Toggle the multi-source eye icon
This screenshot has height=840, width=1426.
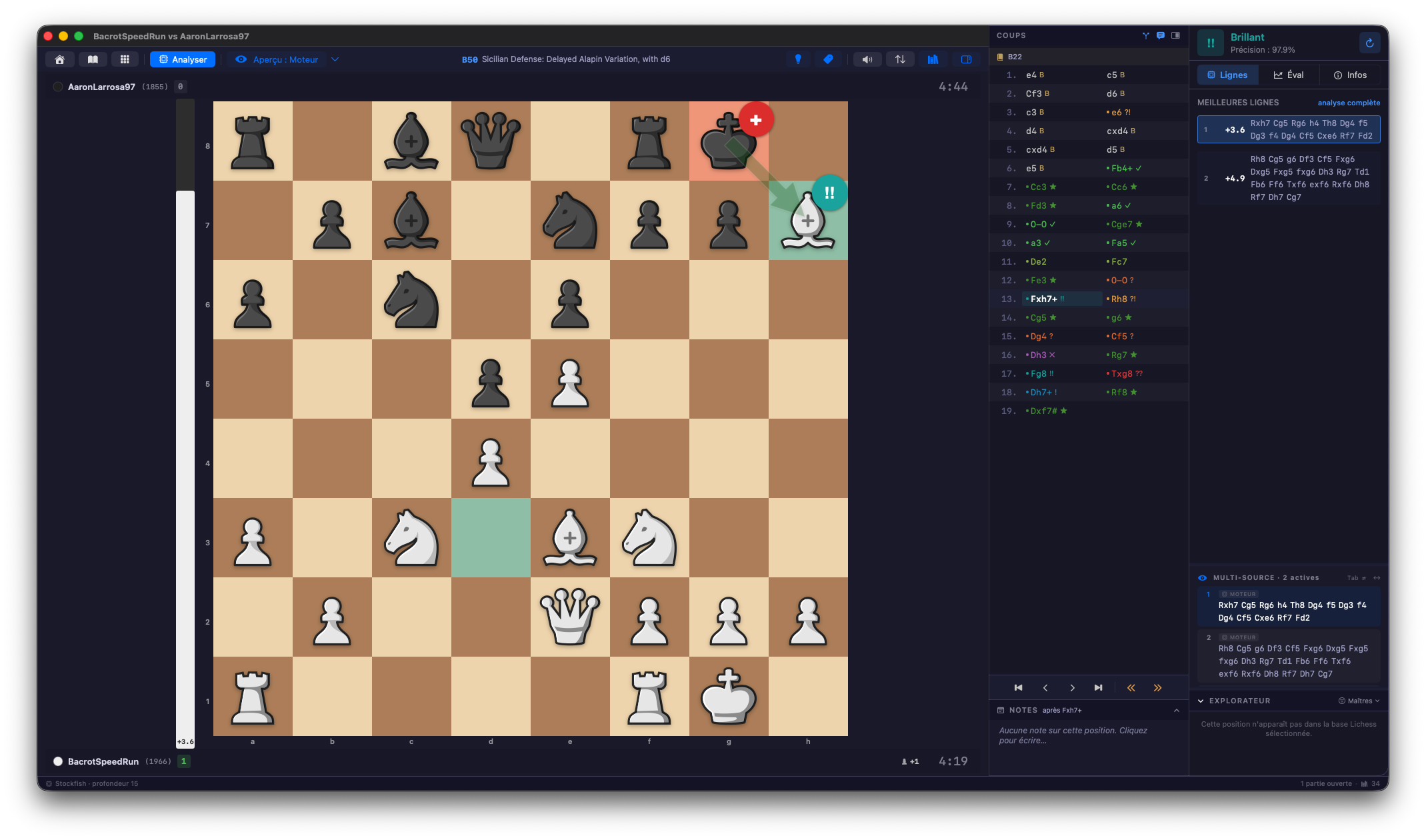[1203, 578]
